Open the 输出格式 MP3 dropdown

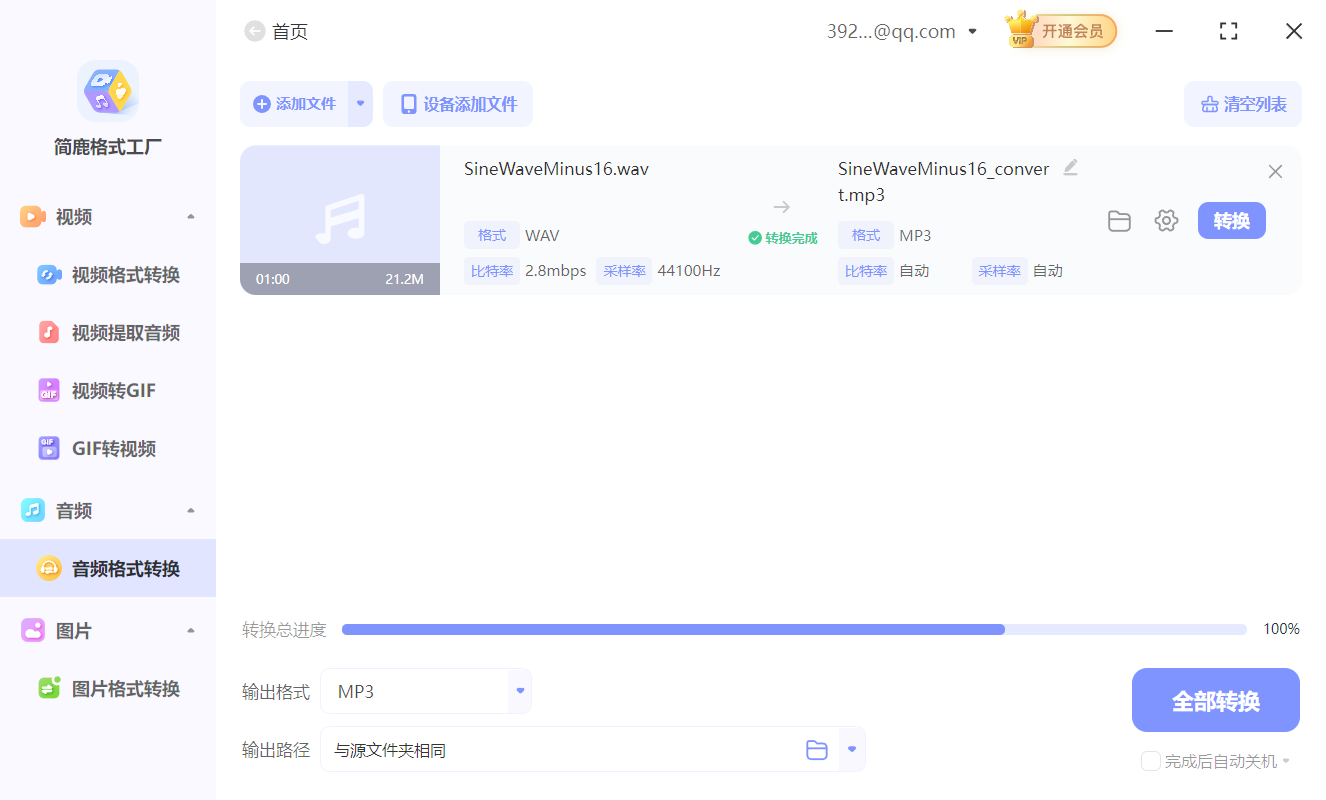click(519, 690)
